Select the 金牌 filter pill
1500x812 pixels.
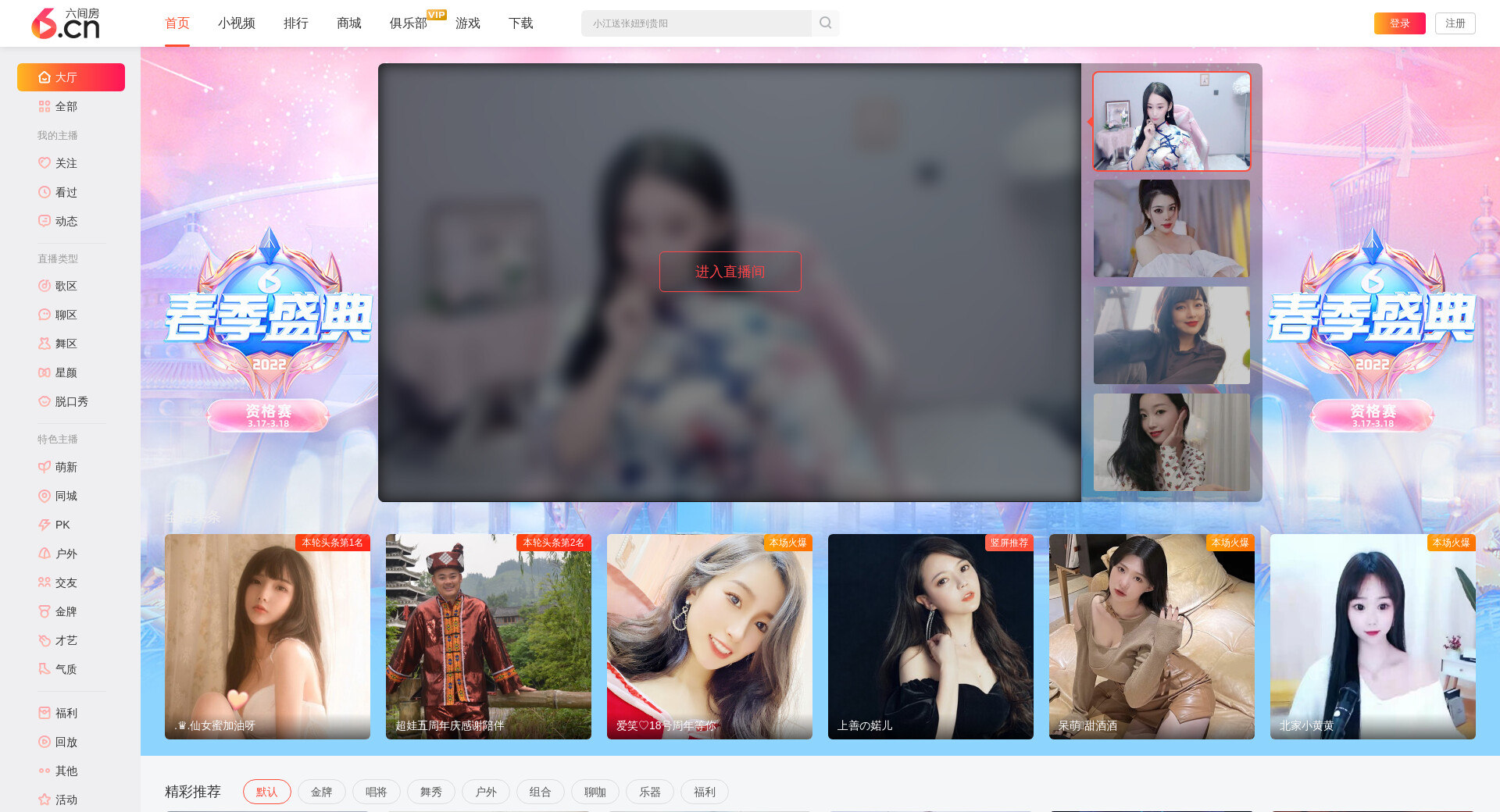tap(321, 792)
